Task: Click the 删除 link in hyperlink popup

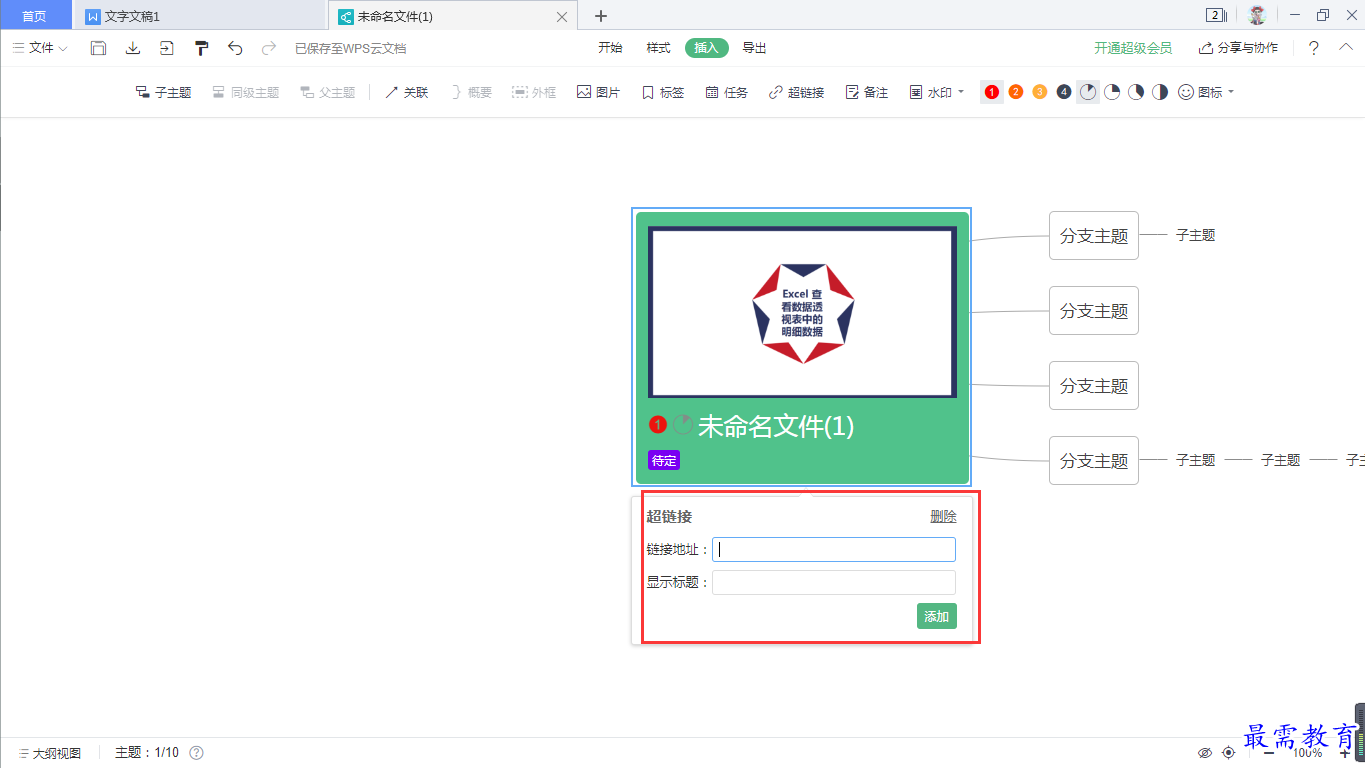Action: point(943,516)
